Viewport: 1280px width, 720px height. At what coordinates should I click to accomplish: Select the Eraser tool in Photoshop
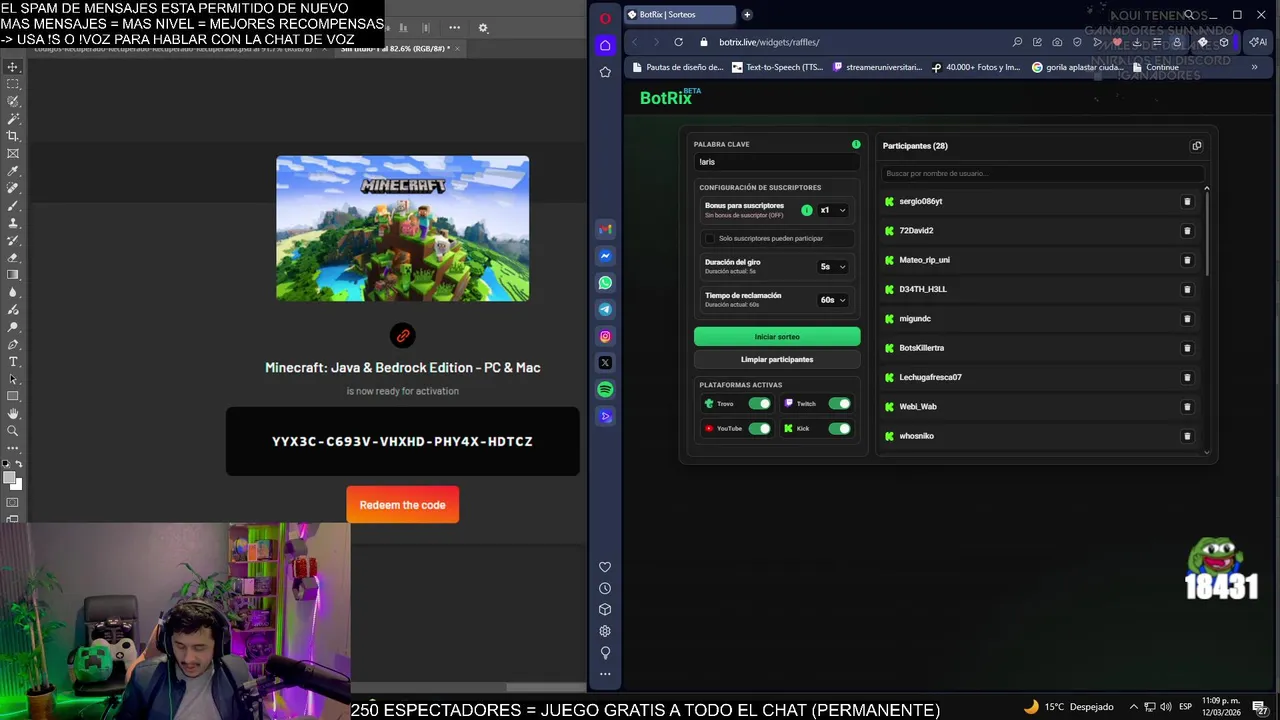[13, 258]
